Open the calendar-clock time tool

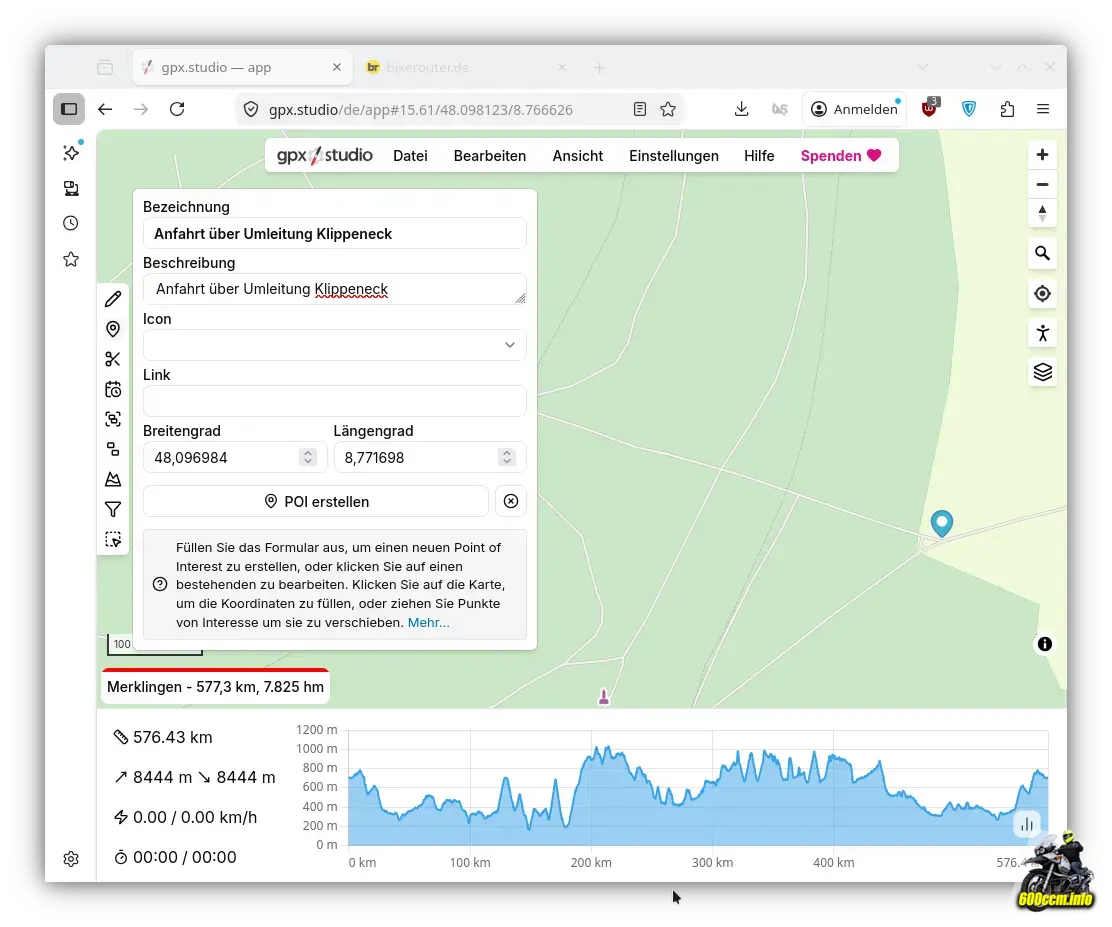tap(113, 389)
